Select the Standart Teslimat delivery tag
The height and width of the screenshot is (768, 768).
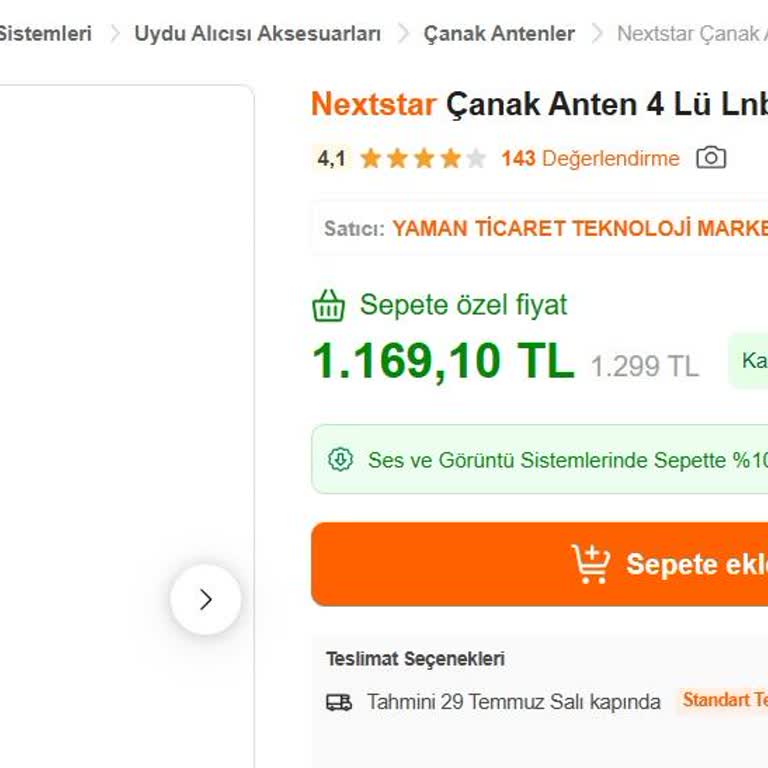(724, 700)
